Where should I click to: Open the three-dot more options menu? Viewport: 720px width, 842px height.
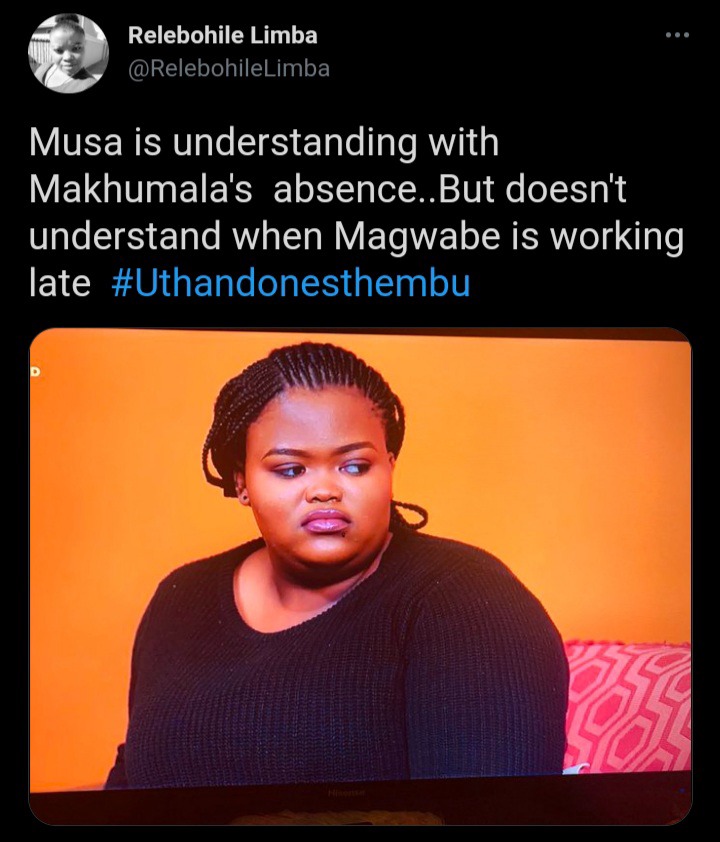pyautogui.click(x=677, y=35)
